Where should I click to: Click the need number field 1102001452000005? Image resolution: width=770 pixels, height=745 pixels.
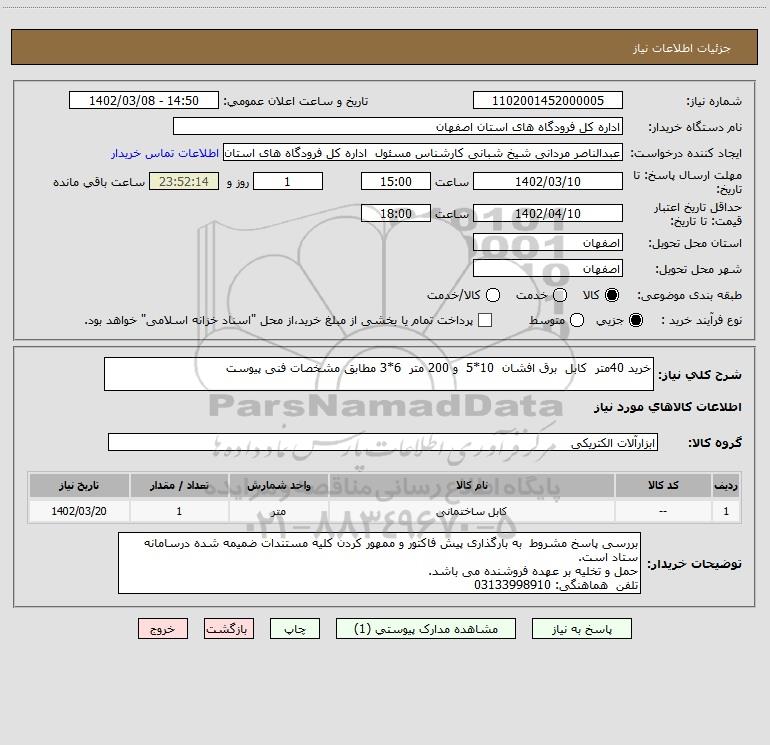point(548,101)
